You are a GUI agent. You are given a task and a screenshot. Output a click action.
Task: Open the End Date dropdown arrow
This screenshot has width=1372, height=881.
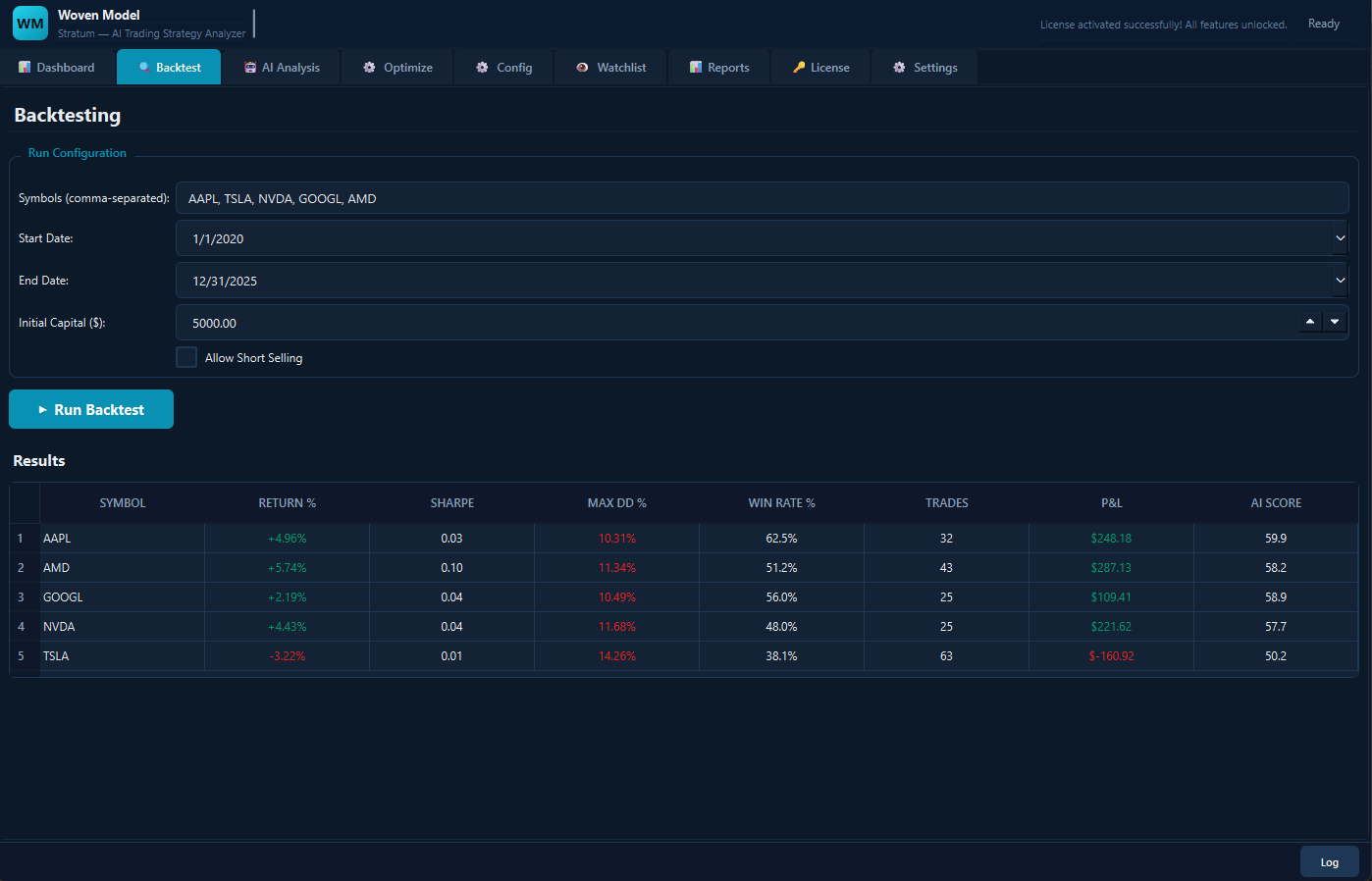[x=1341, y=281]
